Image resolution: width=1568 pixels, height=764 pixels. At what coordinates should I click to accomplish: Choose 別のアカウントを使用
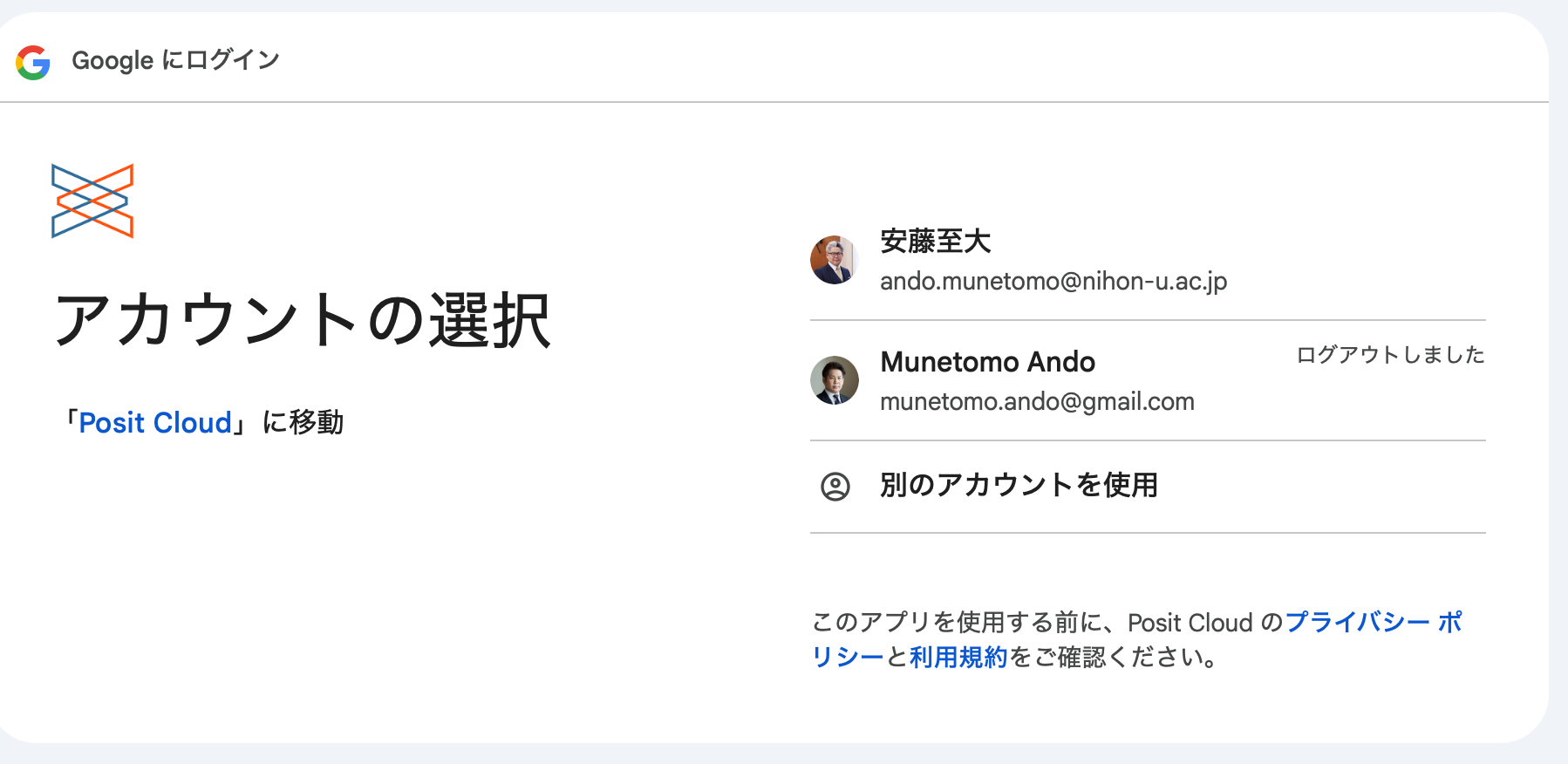tap(1019, 485)
